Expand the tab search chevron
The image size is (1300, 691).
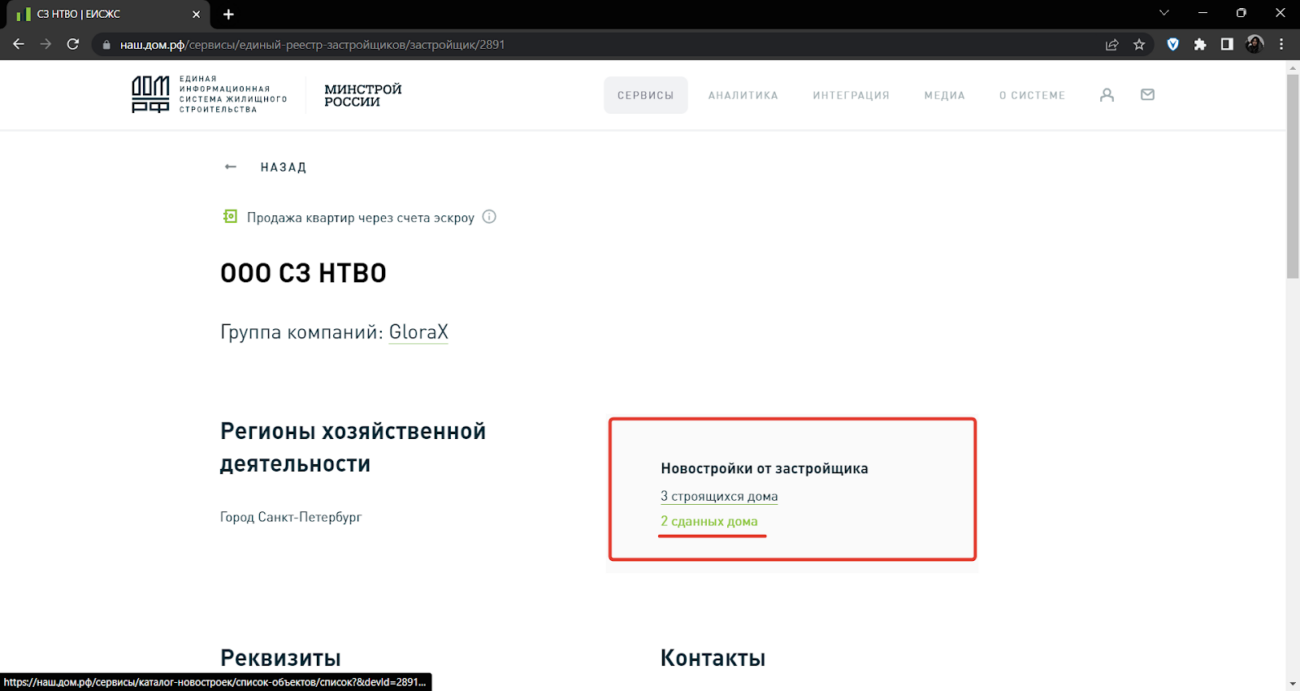tap(1164, 13)
